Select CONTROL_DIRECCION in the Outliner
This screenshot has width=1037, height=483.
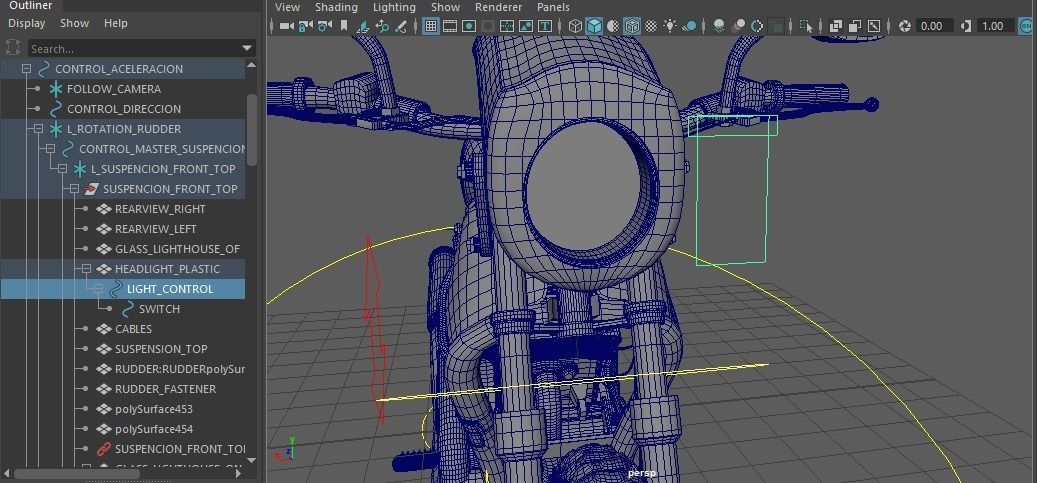coord(124,109)
